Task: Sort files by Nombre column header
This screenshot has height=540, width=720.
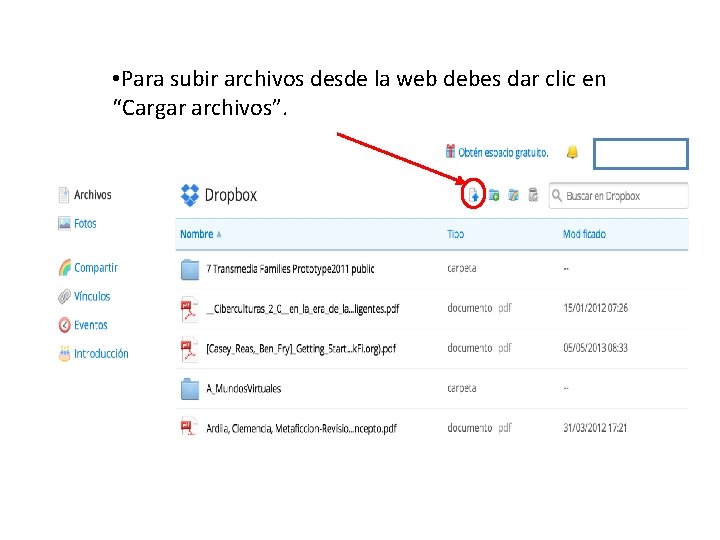Action: (x=197, y=234)
